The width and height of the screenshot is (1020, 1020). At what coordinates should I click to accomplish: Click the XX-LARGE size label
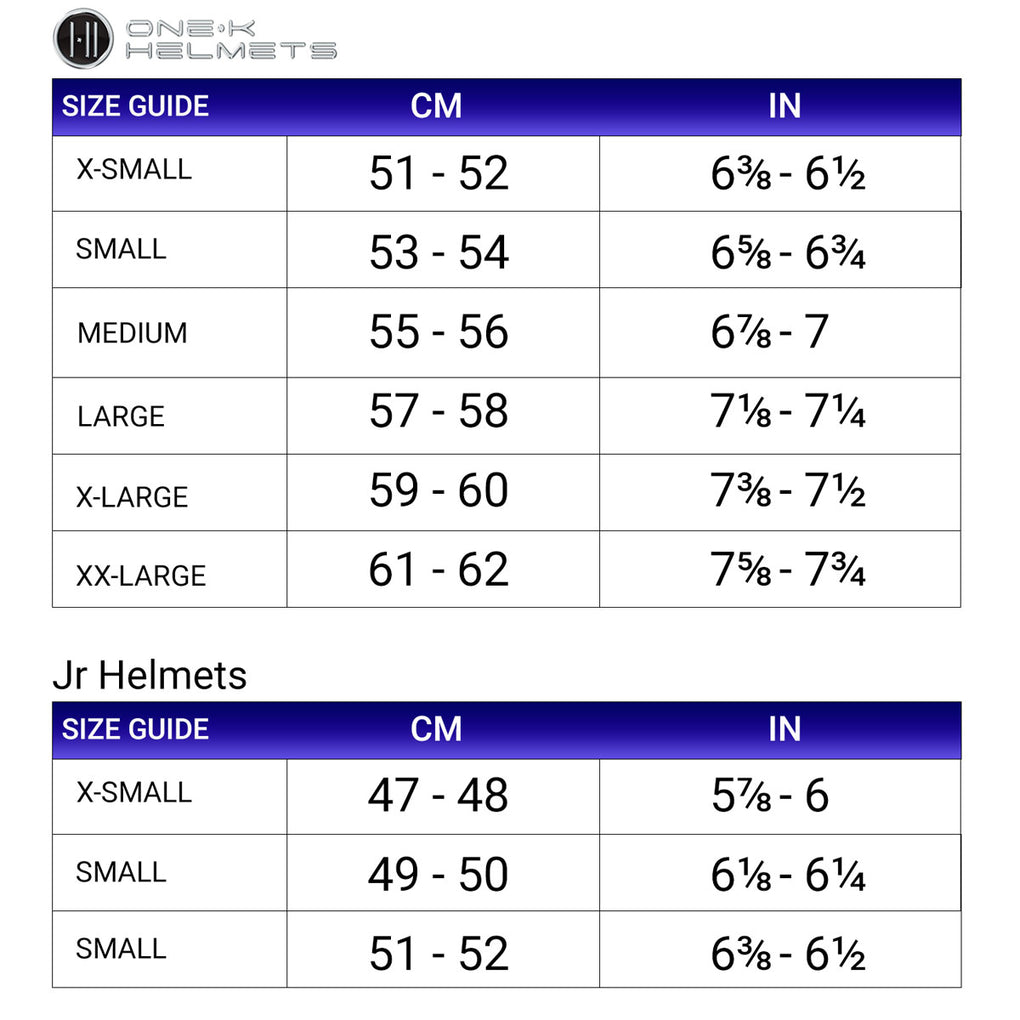pos(141,576)
